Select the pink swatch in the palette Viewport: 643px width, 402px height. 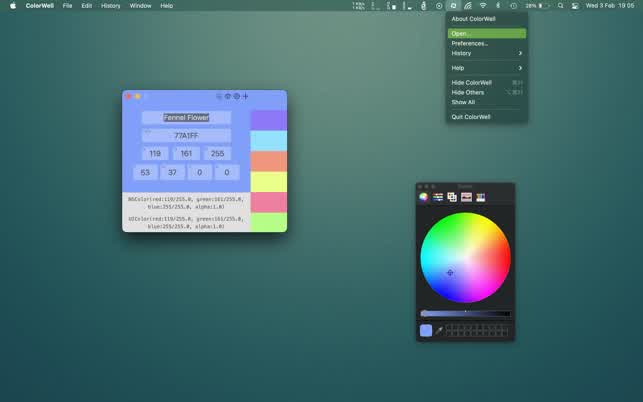(268, 202)
